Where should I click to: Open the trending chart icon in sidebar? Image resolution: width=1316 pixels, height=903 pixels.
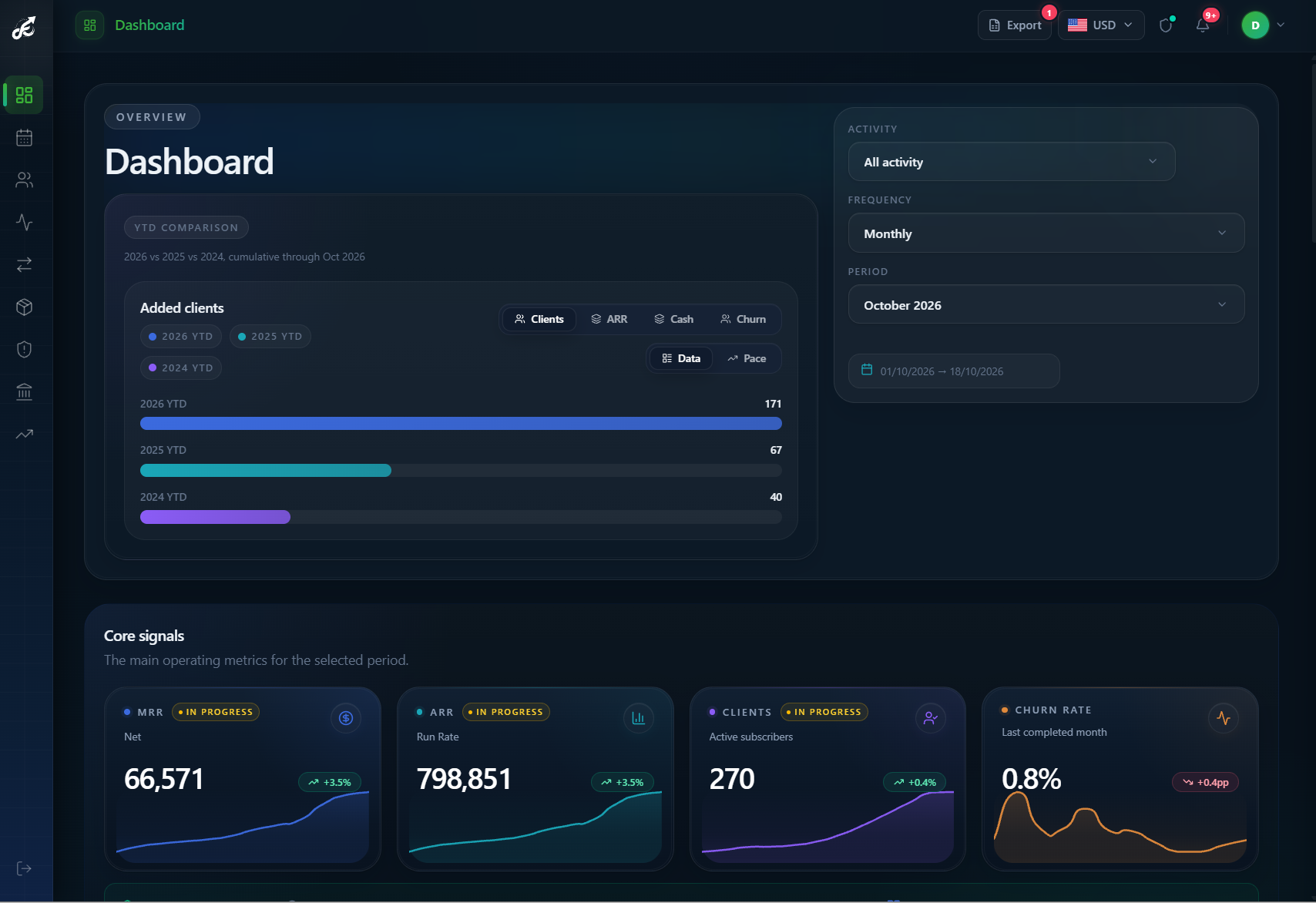point(24,434)
